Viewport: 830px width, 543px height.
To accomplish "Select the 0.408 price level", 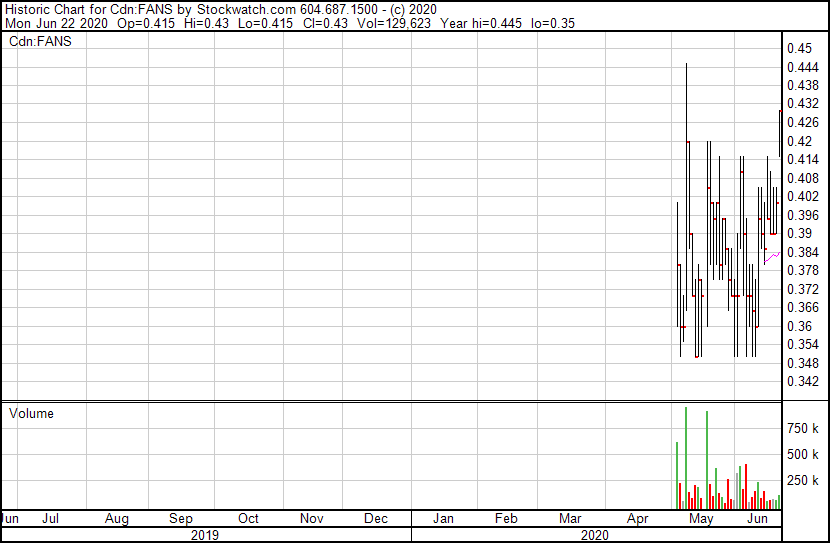I will click(x=803, y=178).
